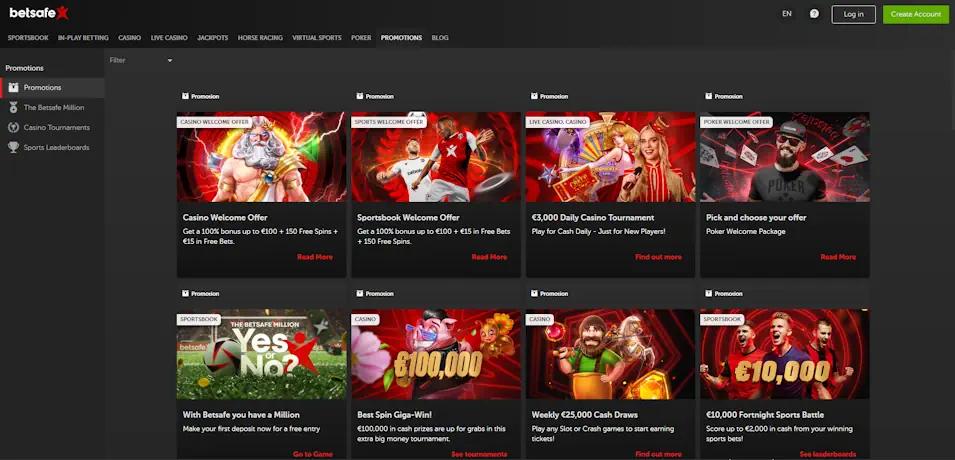Click the Promotions sidebar calendar icon
The image size is (955, 460).
(x=13, y=88)
